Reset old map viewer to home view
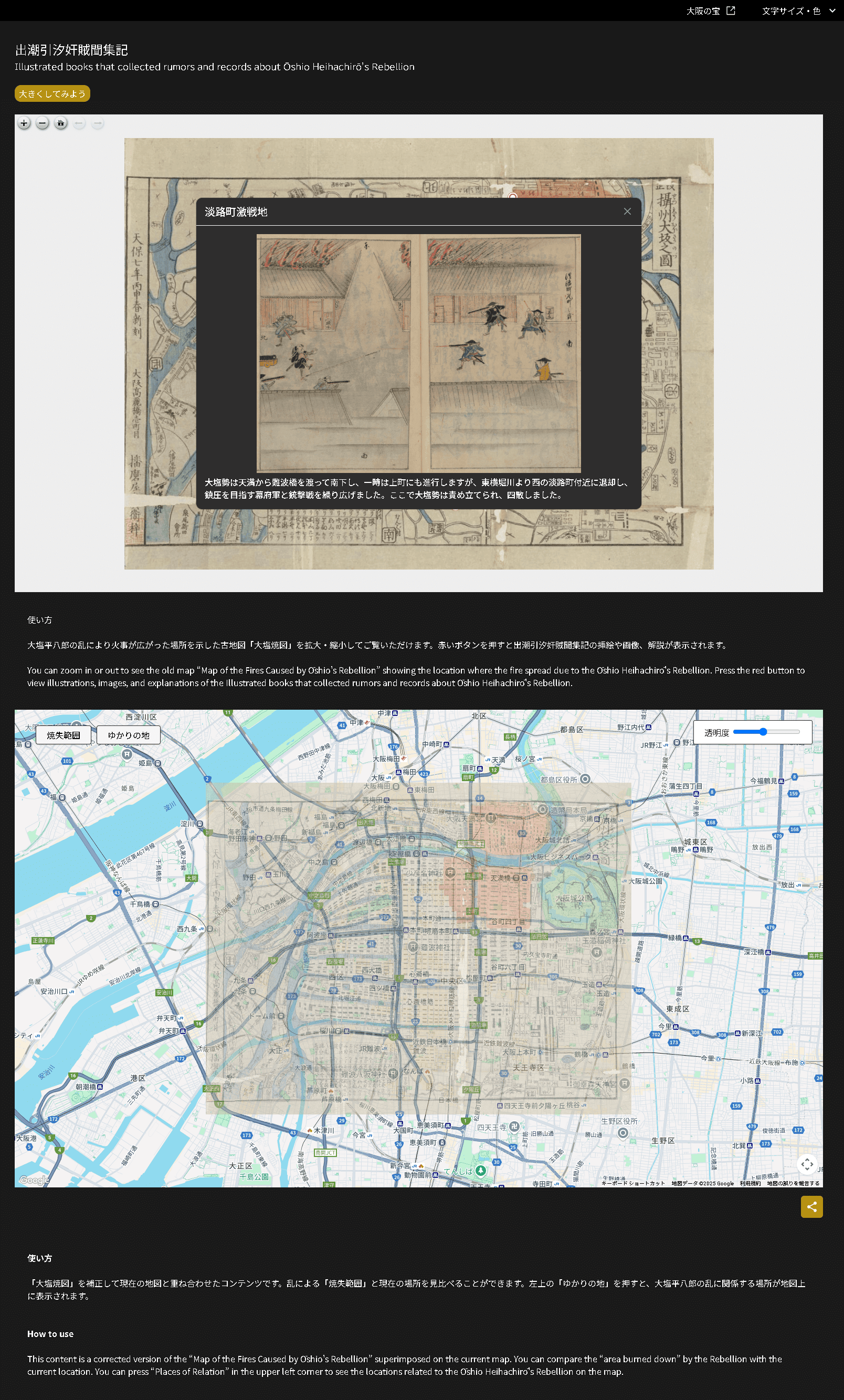Viewport: 844px width, 1400px height. [61, 123]
